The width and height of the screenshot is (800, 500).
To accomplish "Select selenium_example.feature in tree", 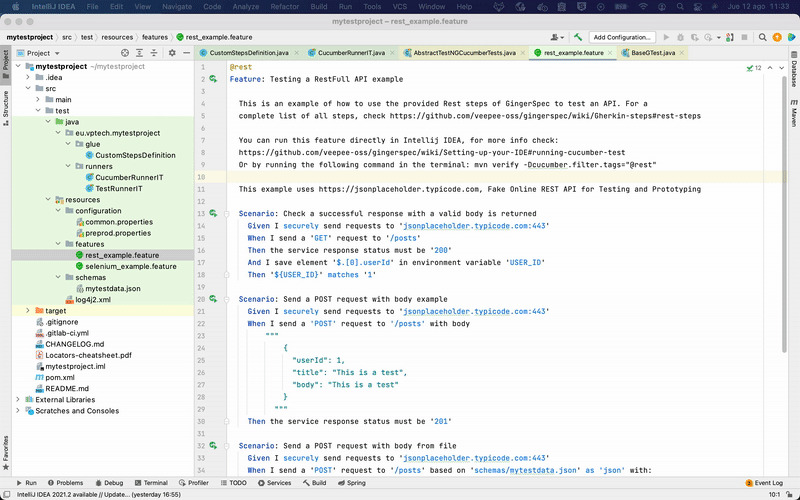I will pyautogui.click(x=131, y=266).
